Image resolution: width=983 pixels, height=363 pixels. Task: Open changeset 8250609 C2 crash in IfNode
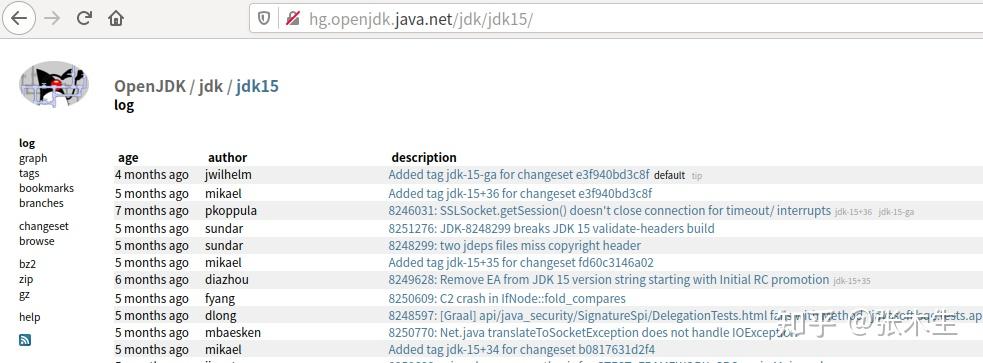(507, 298)
